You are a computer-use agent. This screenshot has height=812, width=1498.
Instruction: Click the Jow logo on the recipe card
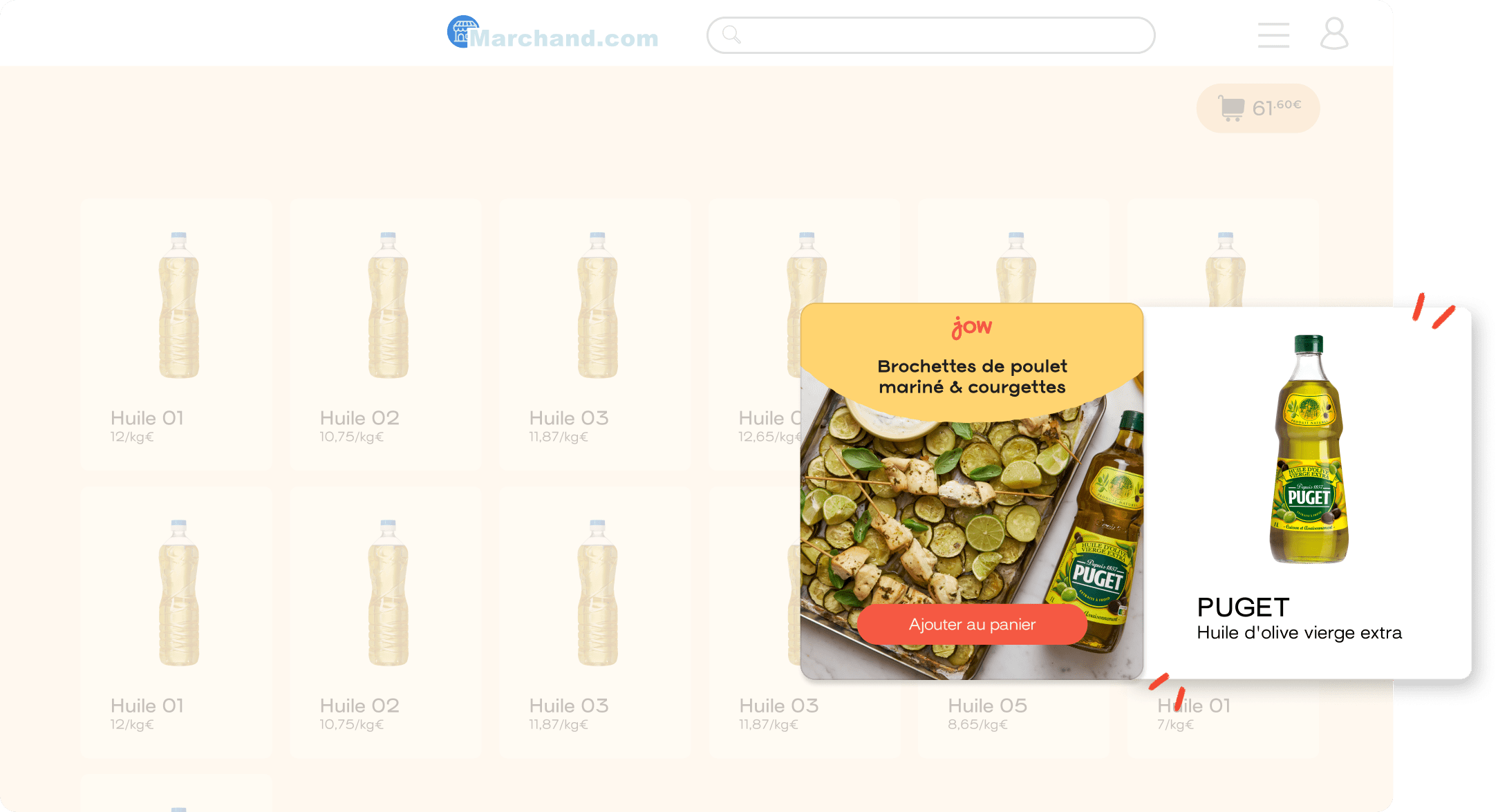(x=972, y=327)
